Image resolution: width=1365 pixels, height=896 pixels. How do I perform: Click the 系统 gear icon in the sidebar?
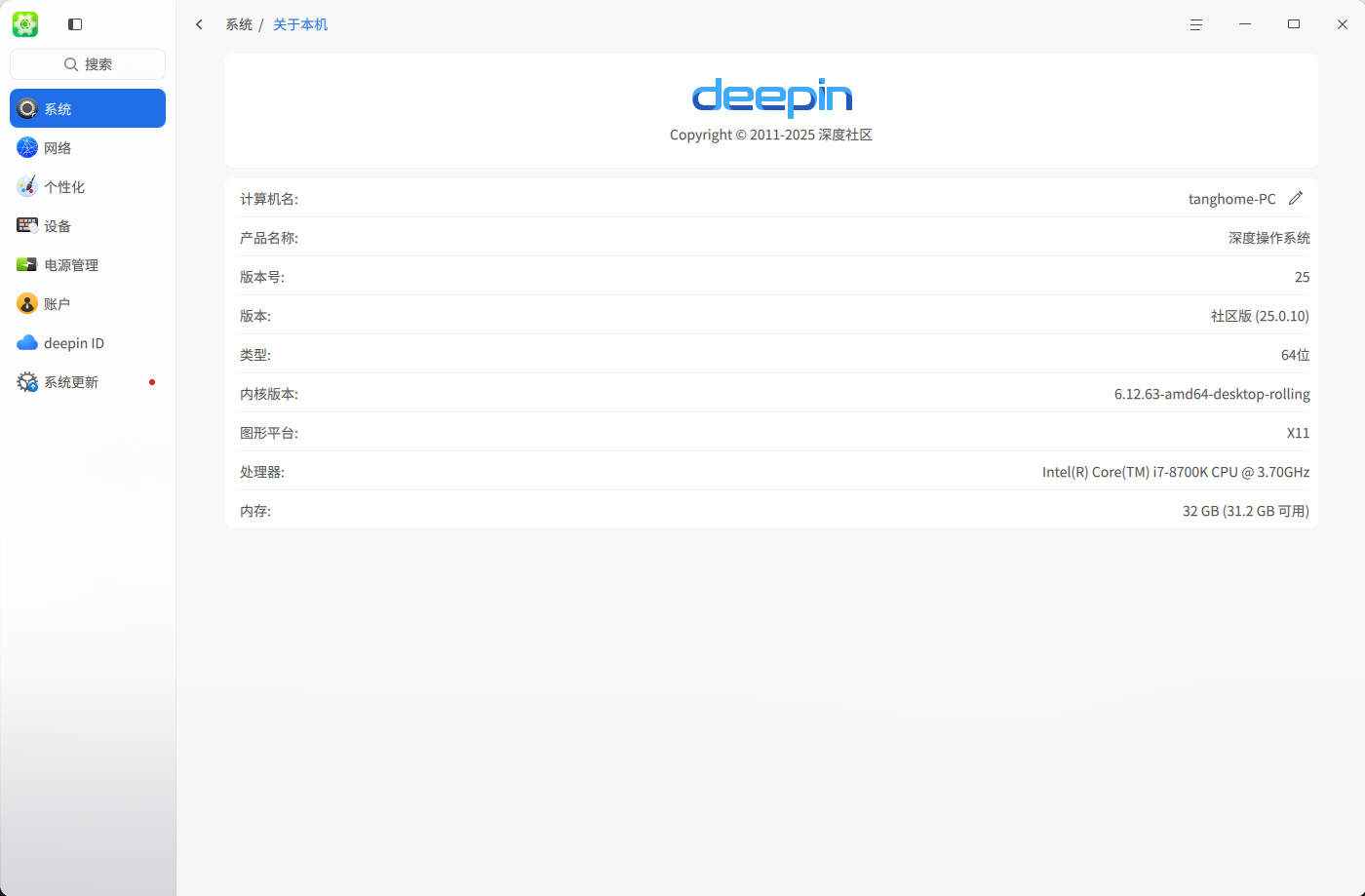27,108
